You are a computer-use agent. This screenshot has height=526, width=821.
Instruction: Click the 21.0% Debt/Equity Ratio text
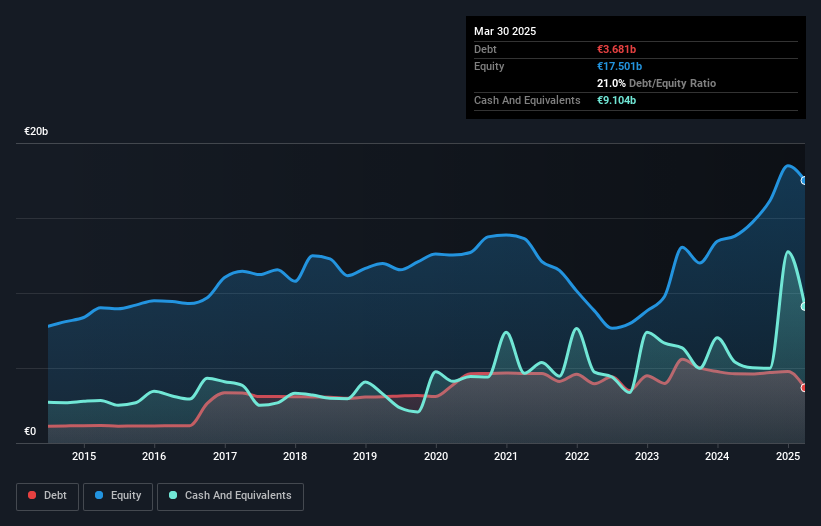coord(656,83)
